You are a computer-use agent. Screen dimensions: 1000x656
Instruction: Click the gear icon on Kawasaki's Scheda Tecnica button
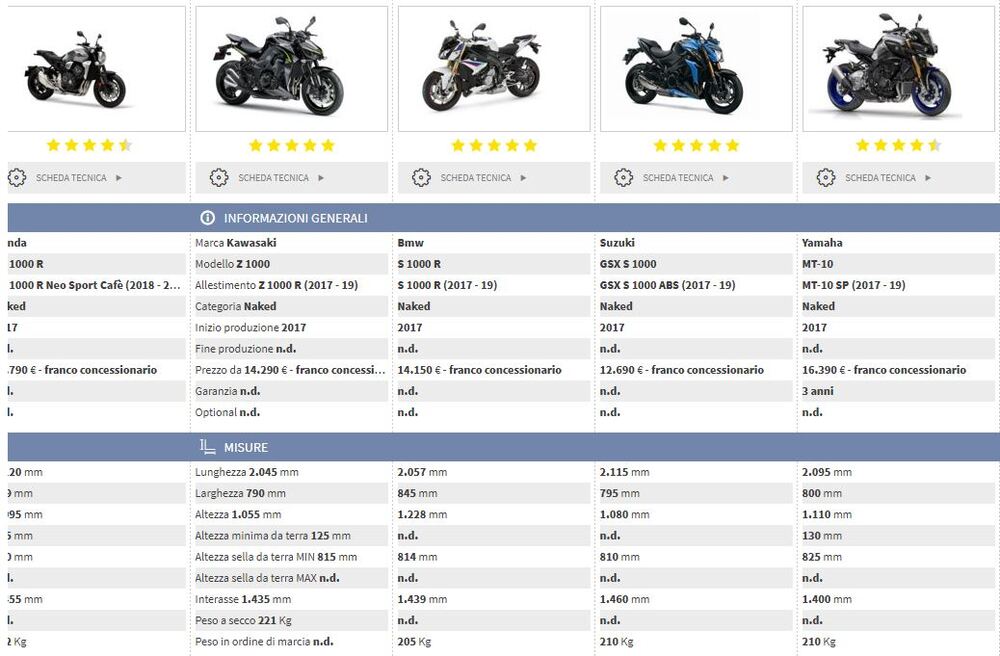pos(217,177)
